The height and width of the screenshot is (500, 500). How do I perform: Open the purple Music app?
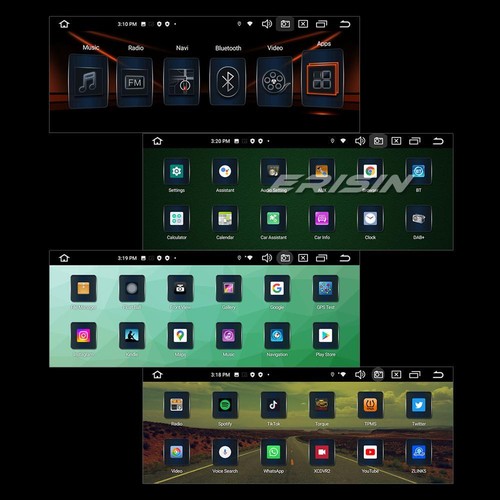point(229,336)
